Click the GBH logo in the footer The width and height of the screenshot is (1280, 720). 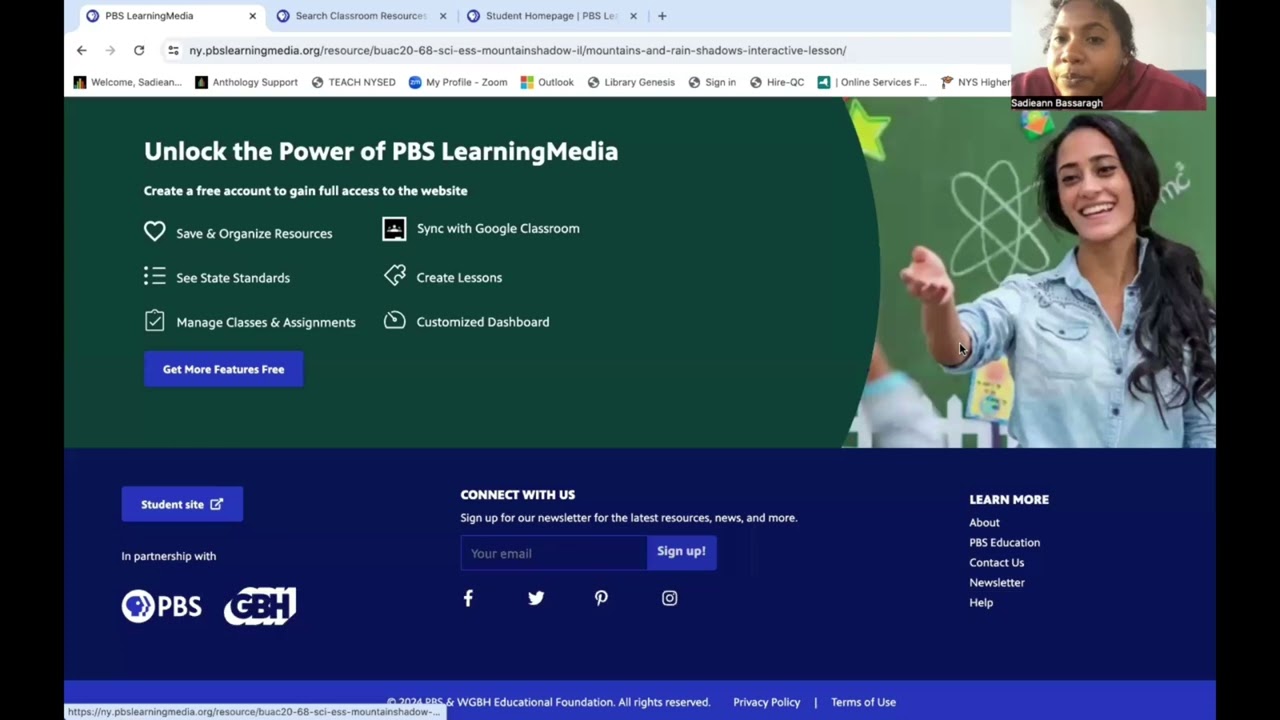point(260,606)
